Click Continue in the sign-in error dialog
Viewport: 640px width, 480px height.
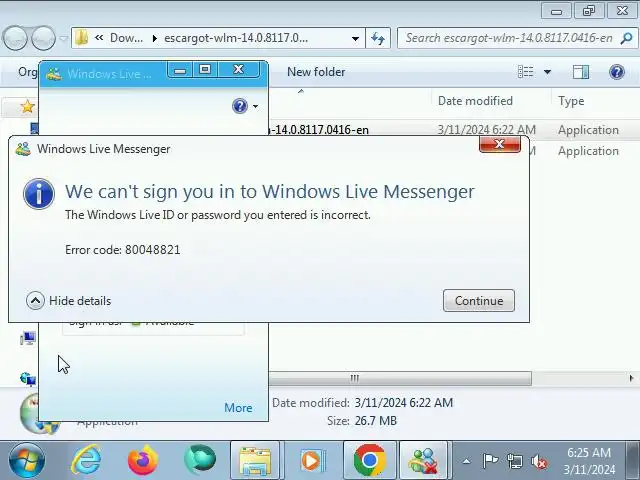point(479,301)
